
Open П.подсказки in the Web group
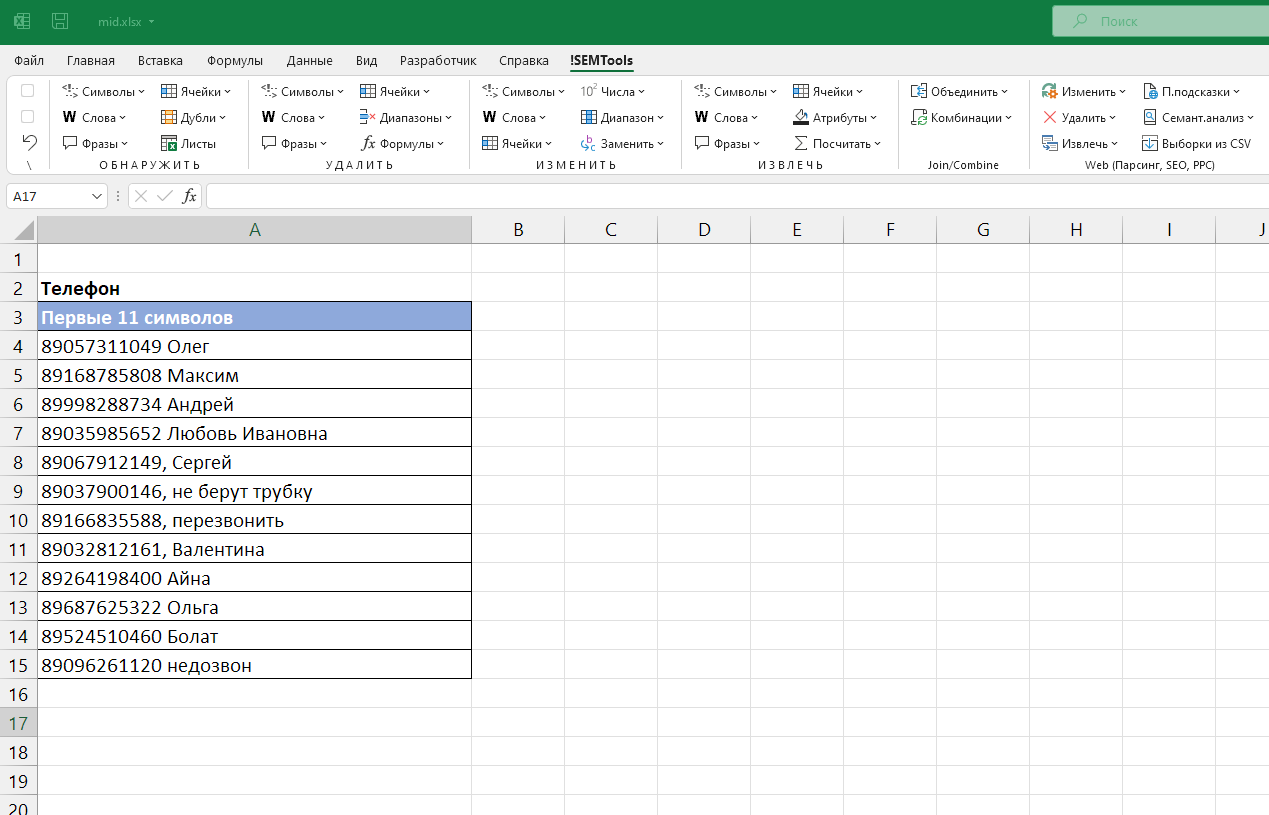[1191, 91]
